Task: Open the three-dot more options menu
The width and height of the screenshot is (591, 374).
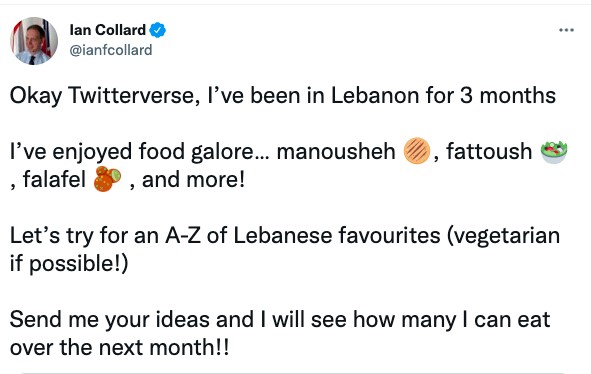Action: pos(566,30)
